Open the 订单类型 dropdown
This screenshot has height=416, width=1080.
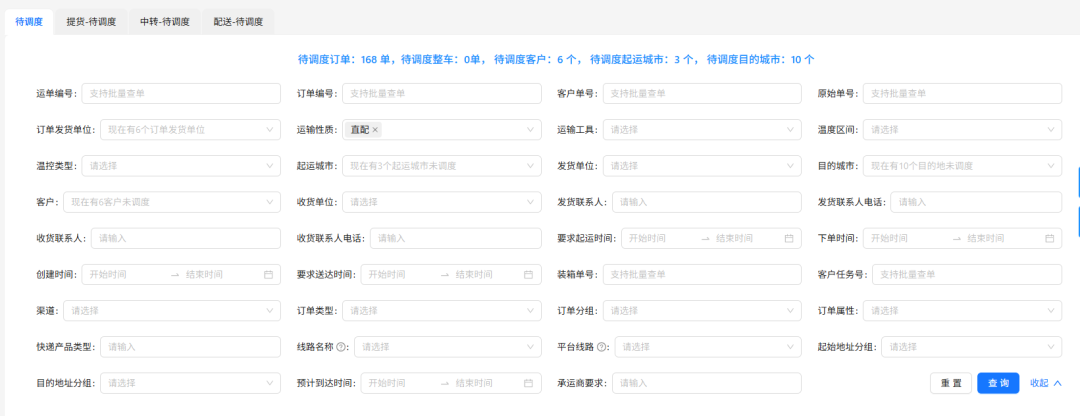coord(442,311)
